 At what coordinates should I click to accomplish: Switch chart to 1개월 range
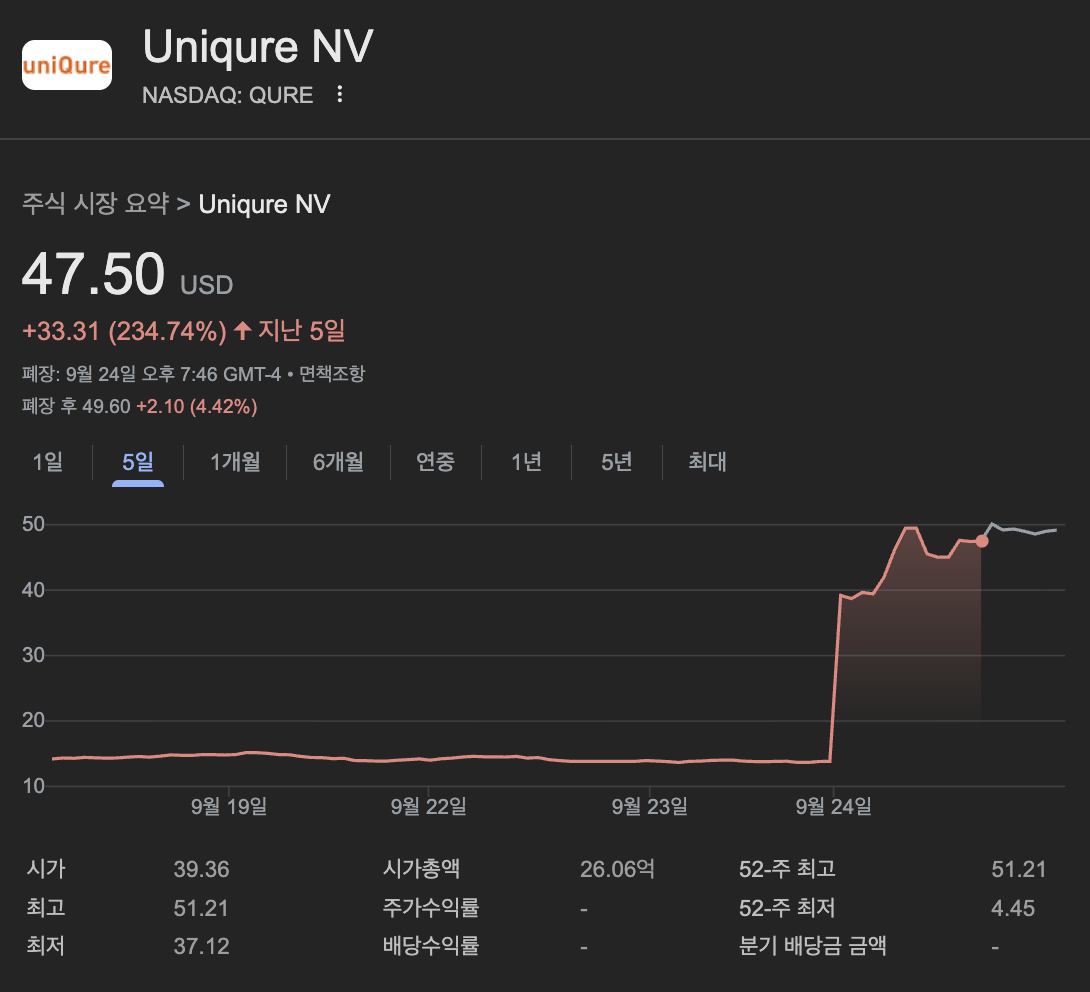click(x=235, y=462)
